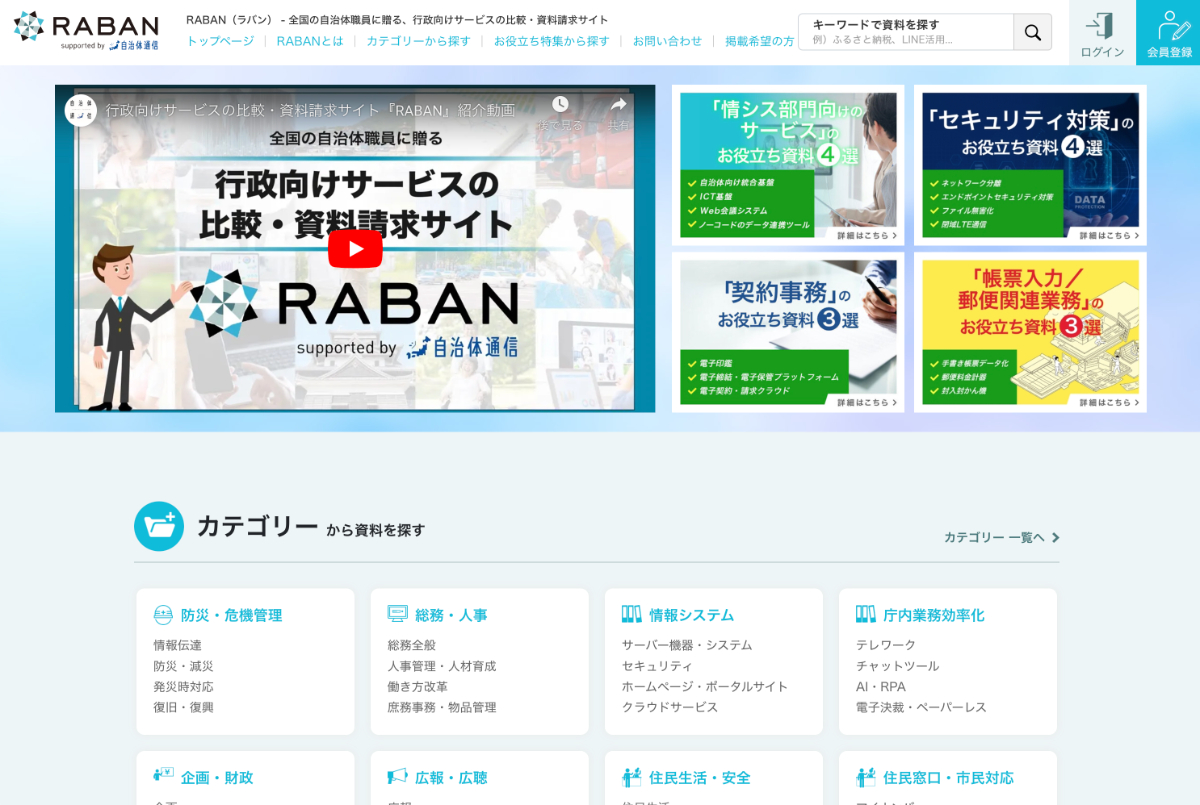1200x805 pixels.
Task: Open the RABANとは nav item
Action: pyautogui.click(x=310, y=41)
